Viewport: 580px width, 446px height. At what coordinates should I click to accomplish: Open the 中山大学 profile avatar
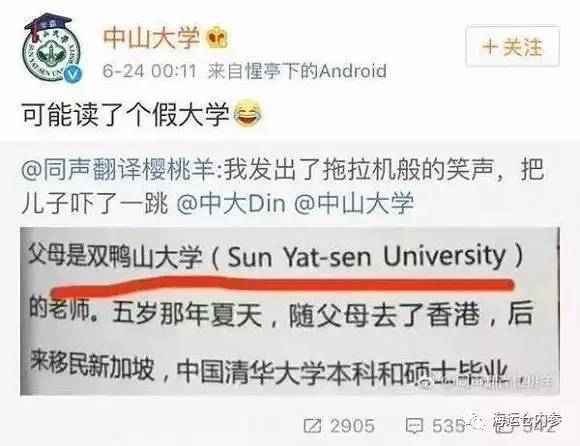tap(52, 49)
